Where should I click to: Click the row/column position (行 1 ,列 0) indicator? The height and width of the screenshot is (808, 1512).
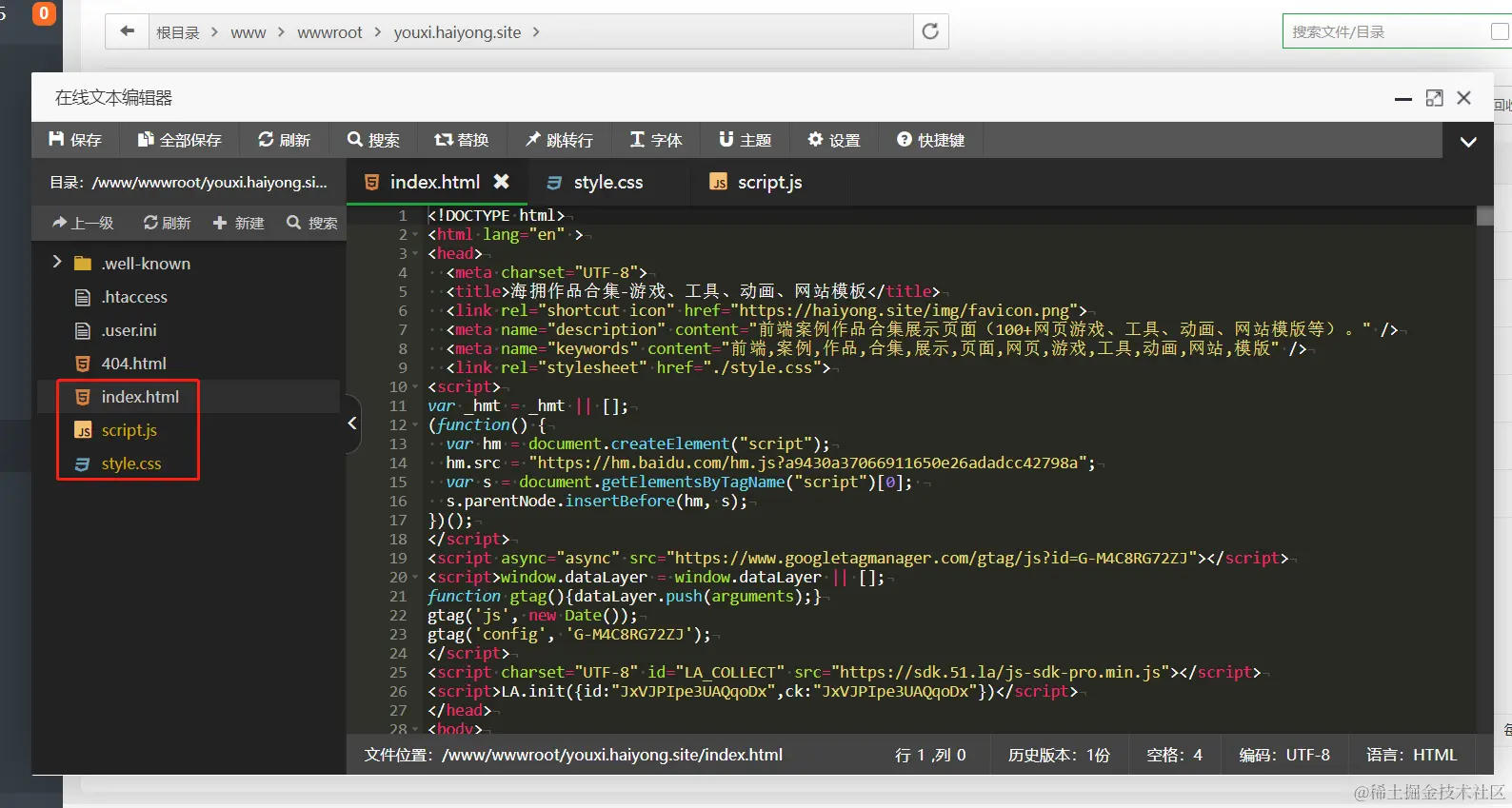[930, 755]
